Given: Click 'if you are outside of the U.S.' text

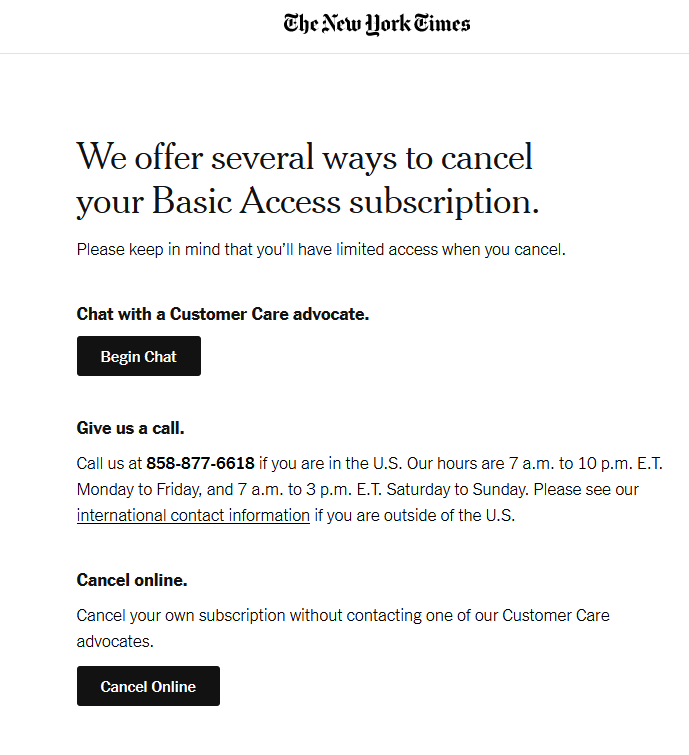Looking at the screenshot, I should [x=415, y=515].
